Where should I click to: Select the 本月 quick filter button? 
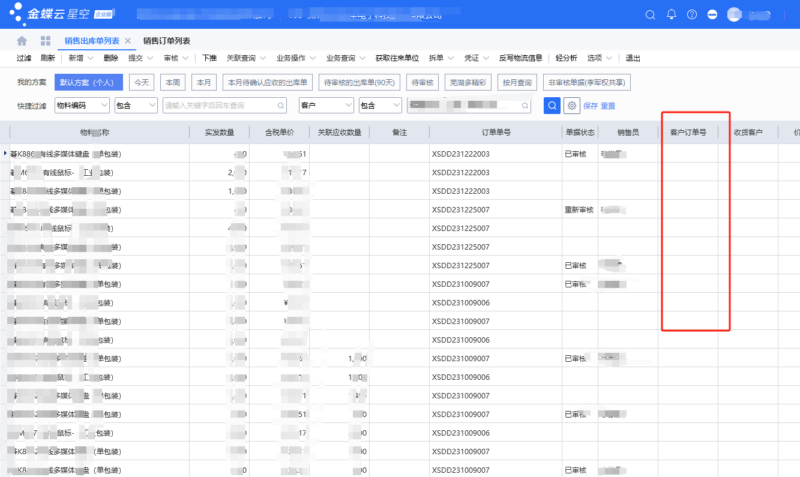(204, 82)
